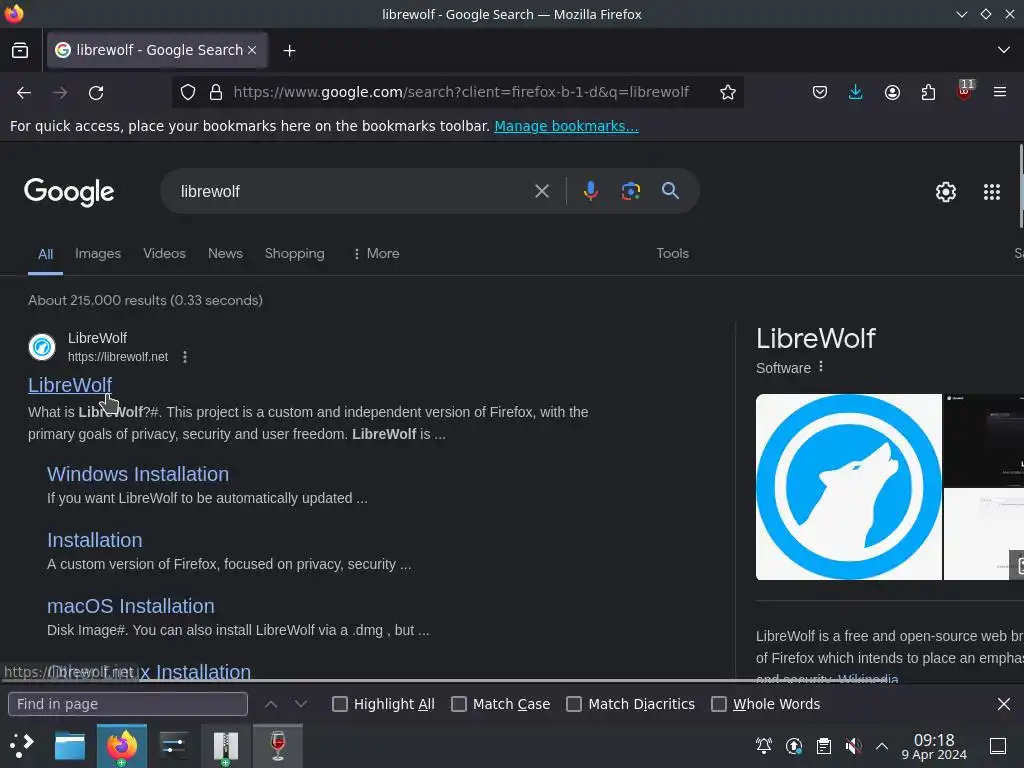Switch to the Images tab
1024x768 pixels.
tap(98, 253)
